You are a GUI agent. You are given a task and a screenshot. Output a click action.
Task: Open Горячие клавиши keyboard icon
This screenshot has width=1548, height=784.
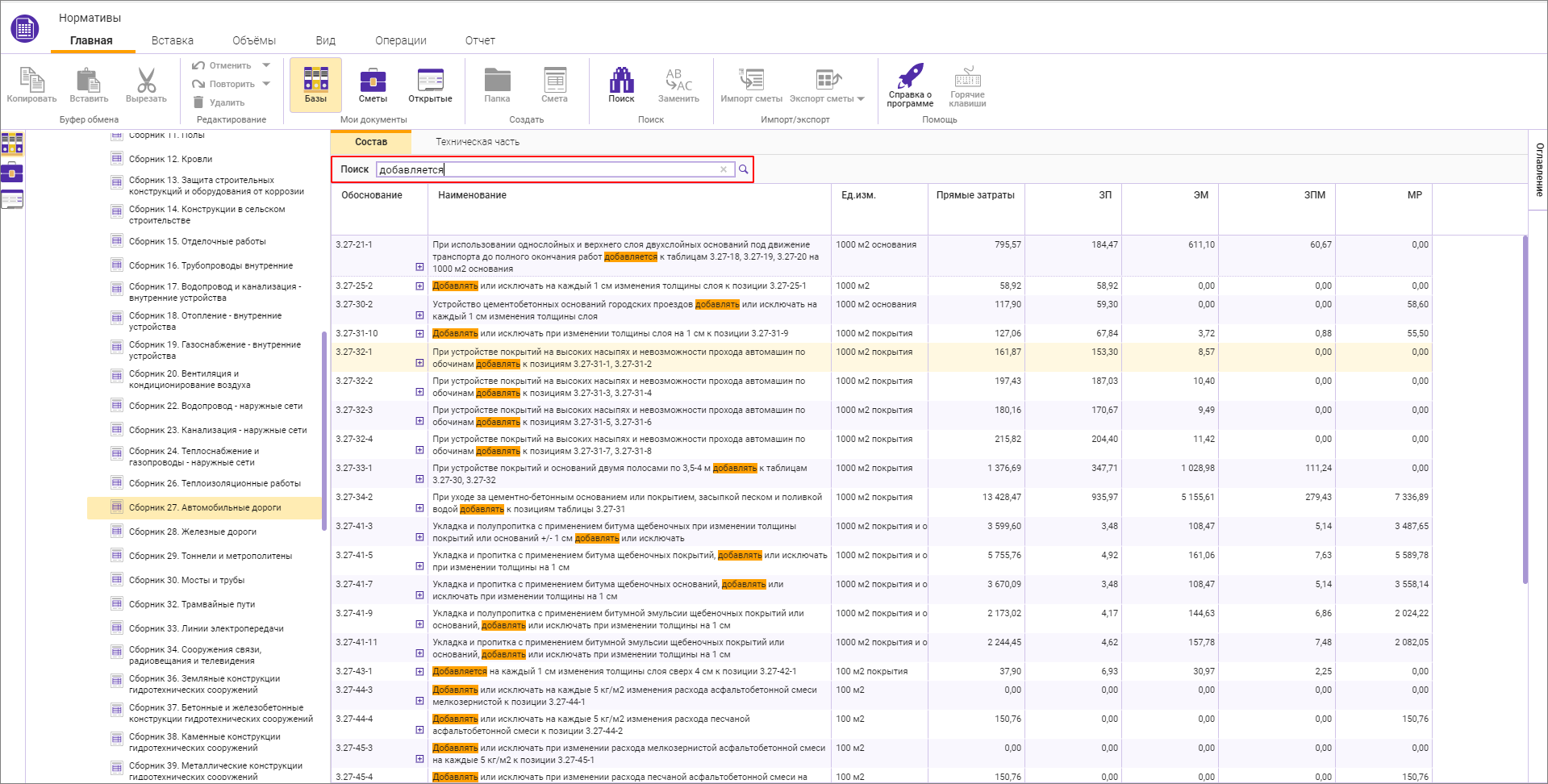click(x=967, y=77)
